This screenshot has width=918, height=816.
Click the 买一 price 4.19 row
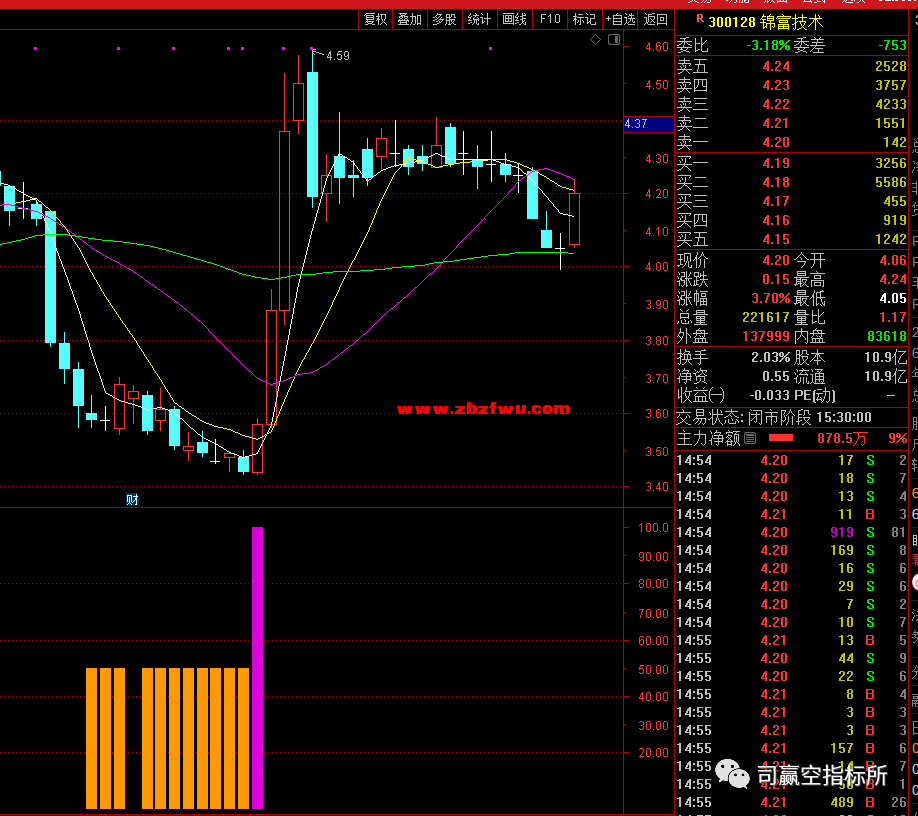tap(792, 163)
